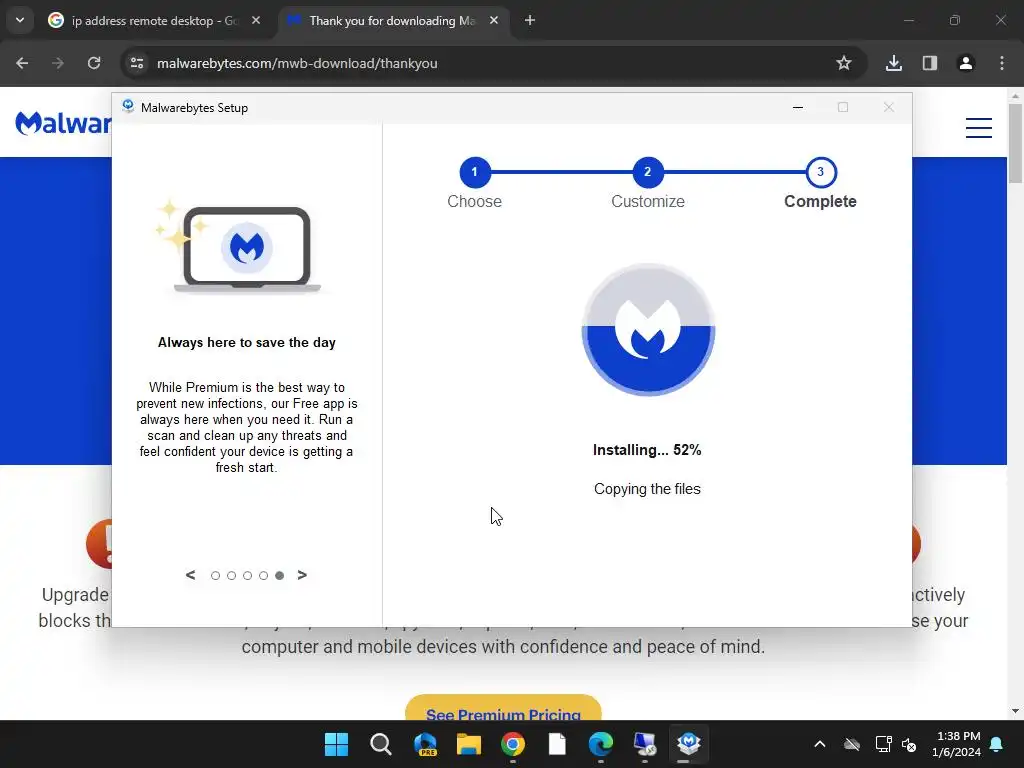The image size is (1024, 768).
Task: Select fifth carousel dot
Action: (280, 575)
